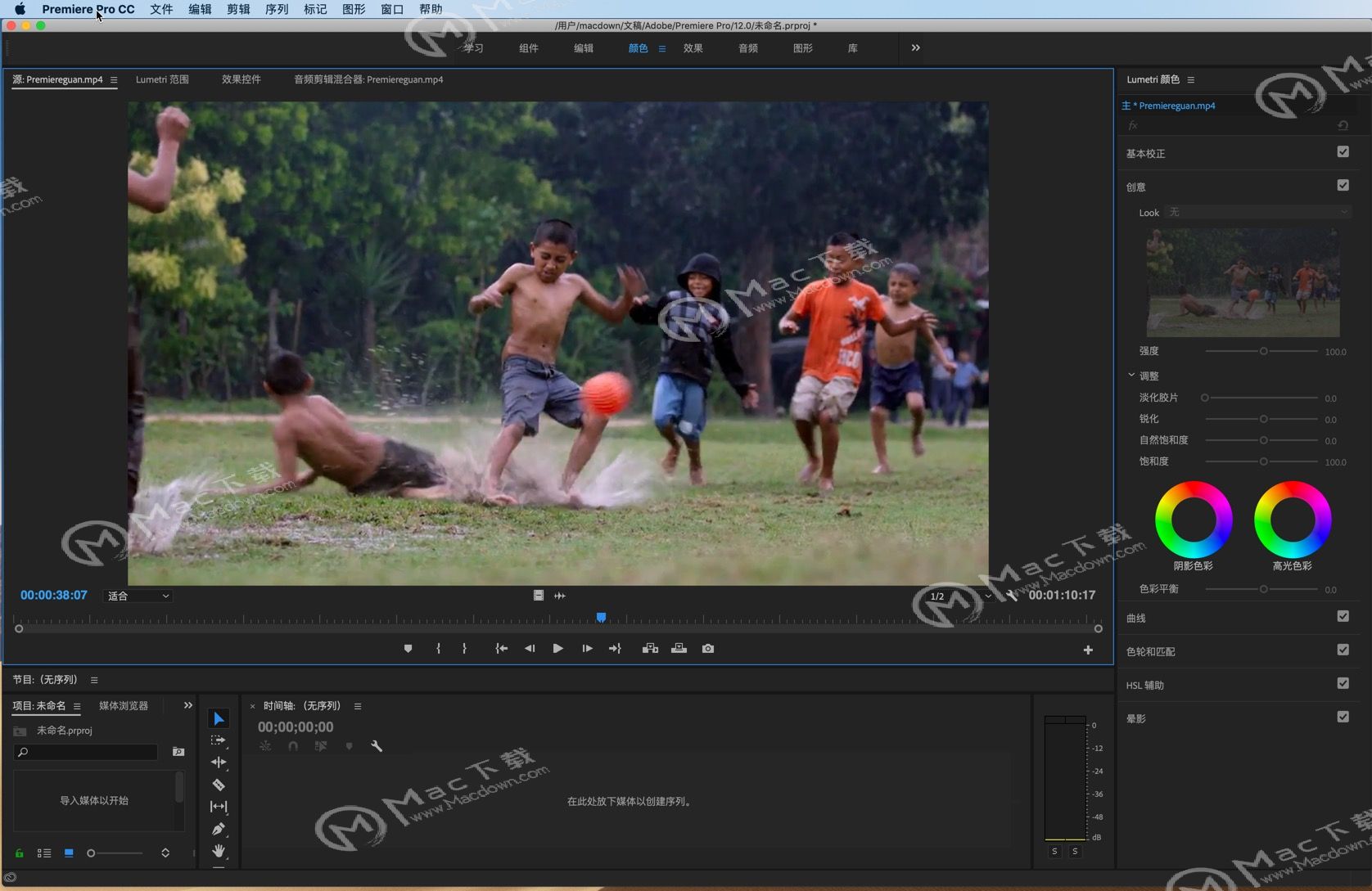Viewport: 1372px width, 891px height.
Task: Switch to 效果控件 tab
Action: 241,79
